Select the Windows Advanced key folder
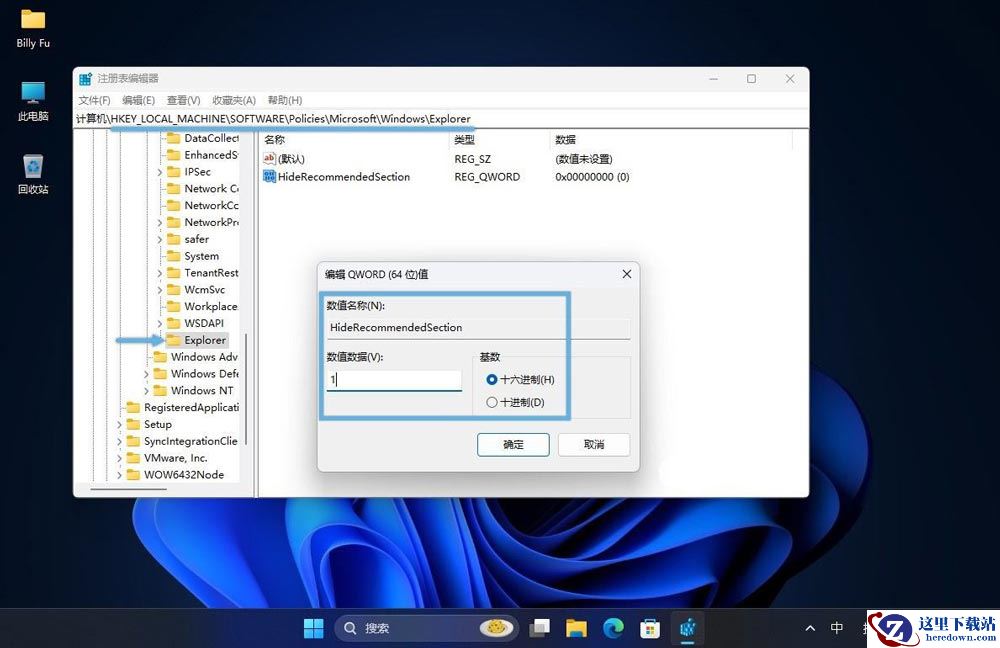The height and width of the screenshot is (648, 1000). pos(196,357)
